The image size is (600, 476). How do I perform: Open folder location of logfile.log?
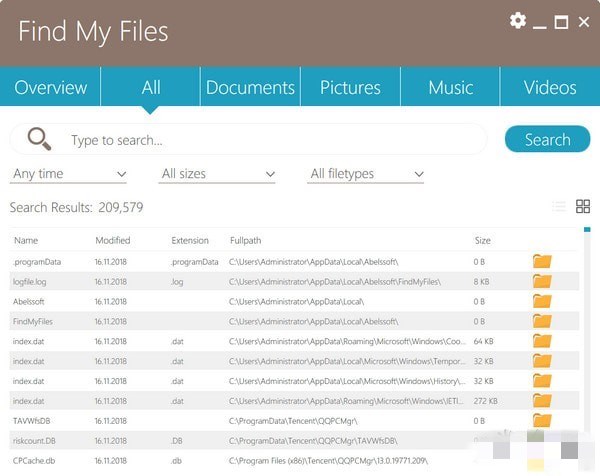542,281
